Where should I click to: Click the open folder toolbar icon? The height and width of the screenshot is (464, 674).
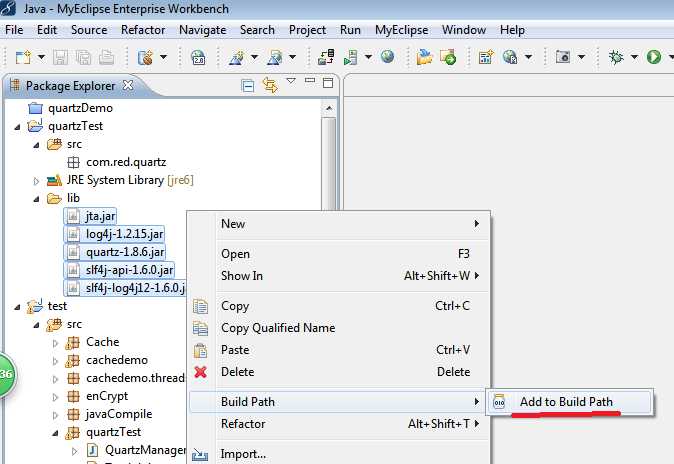(x=424, y=57)
